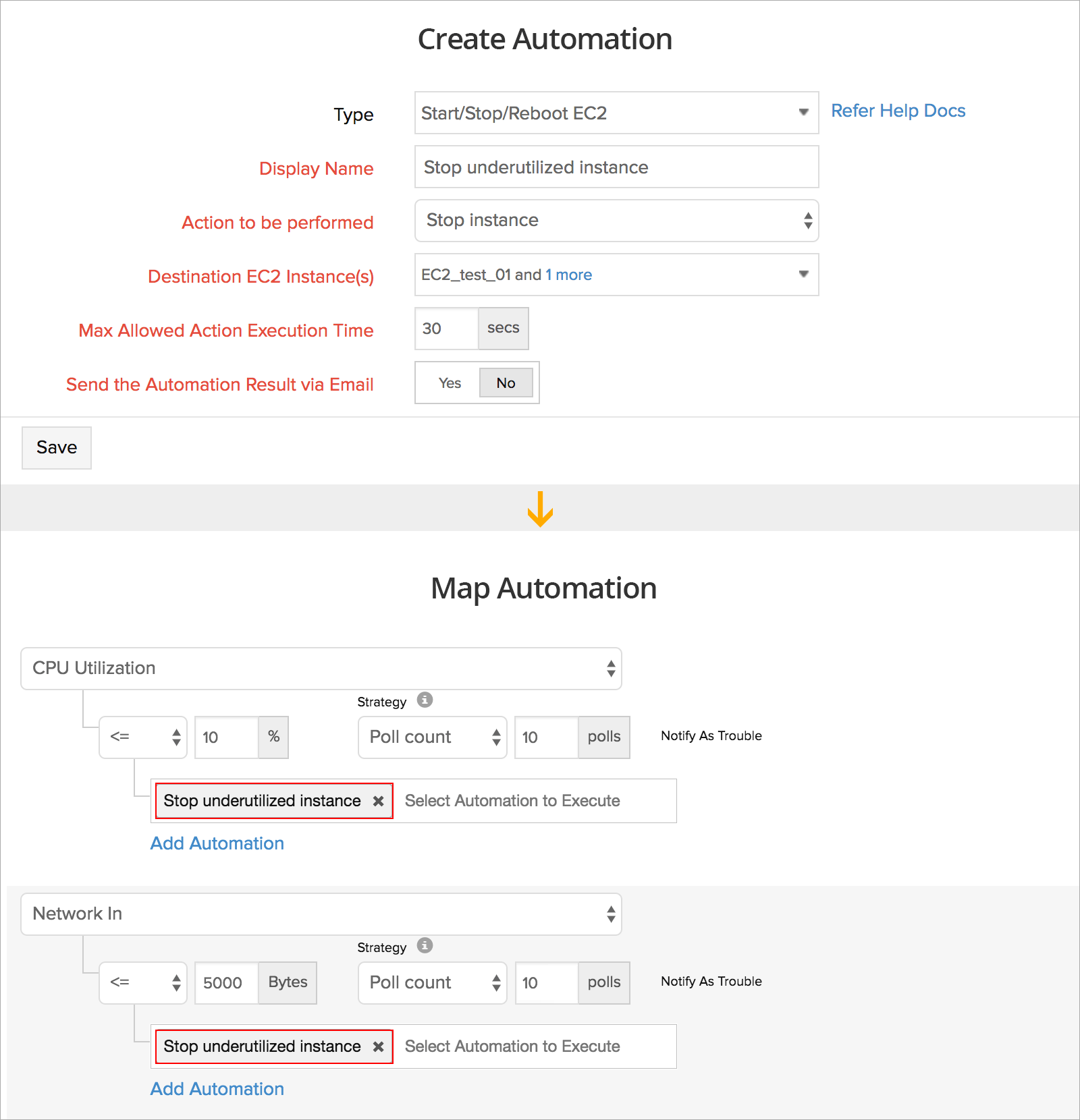The width and height of the screenshot is (1080, 1120).
Task: Open the Network In metric dropdown
Action: (x=321, y=914)
